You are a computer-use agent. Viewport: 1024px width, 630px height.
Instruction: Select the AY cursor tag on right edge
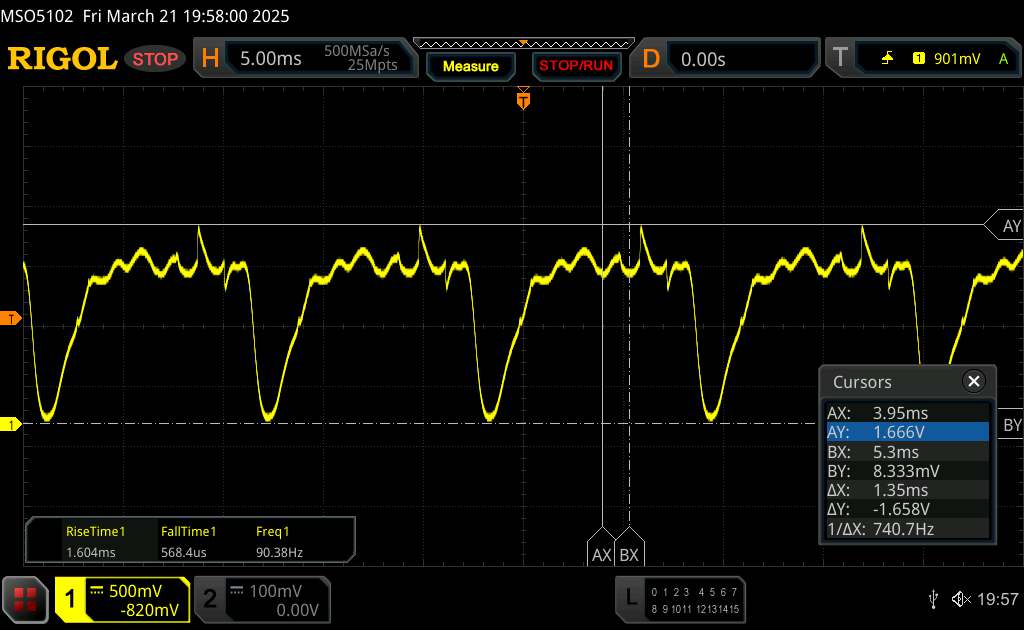coord(1008,226)
